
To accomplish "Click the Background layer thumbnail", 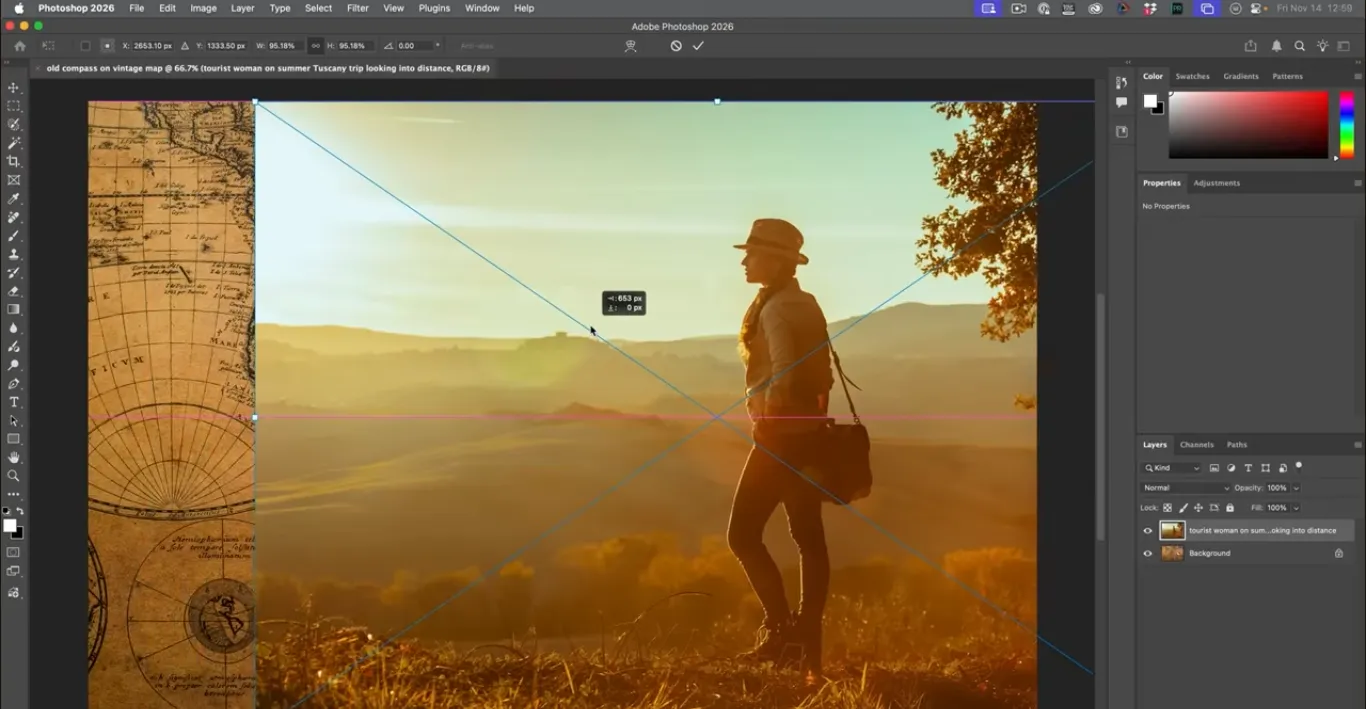I will (x=1172, y=553).
